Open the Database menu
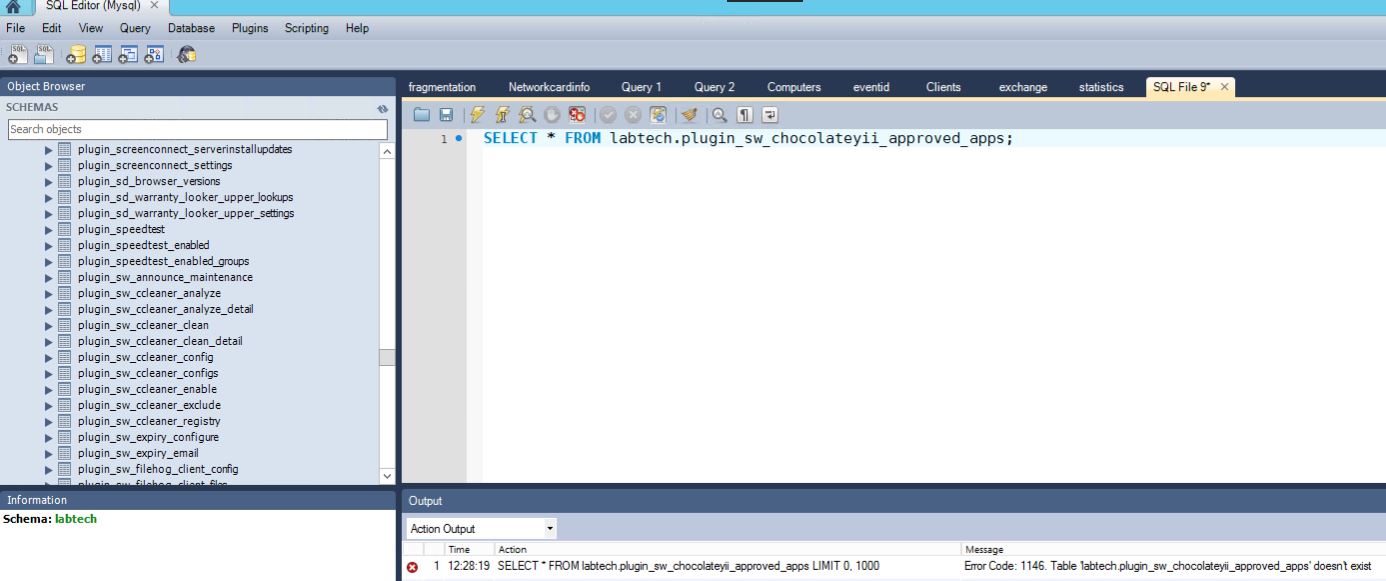Image resolution: width=1386 pixels, height=581 pixels. [x=191, y=28]
